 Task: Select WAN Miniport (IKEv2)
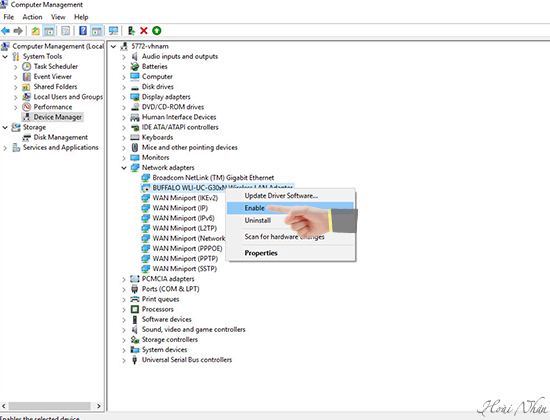pyautogui.click(x=185, y=198)
